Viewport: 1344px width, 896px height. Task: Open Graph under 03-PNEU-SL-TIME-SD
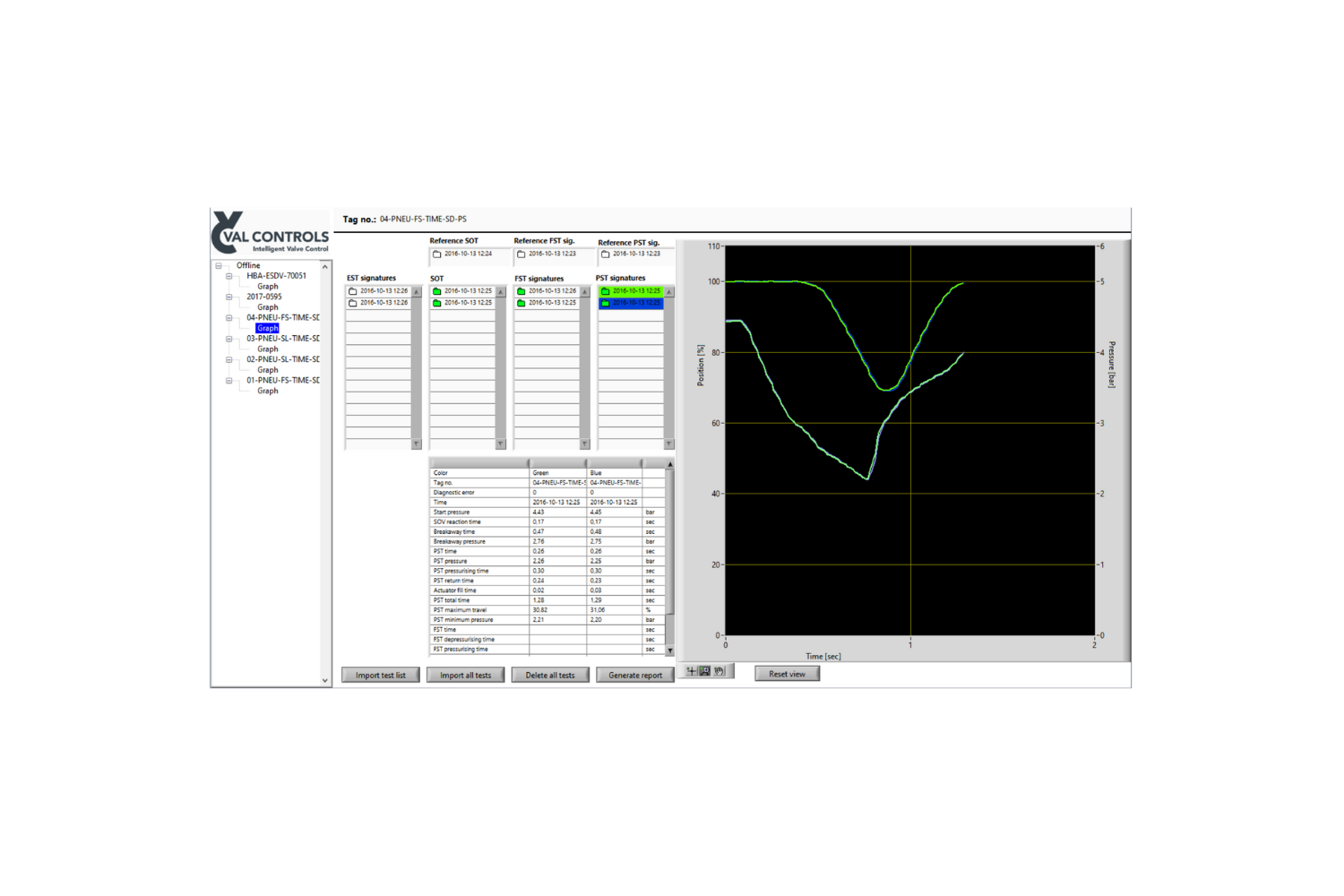267,349
